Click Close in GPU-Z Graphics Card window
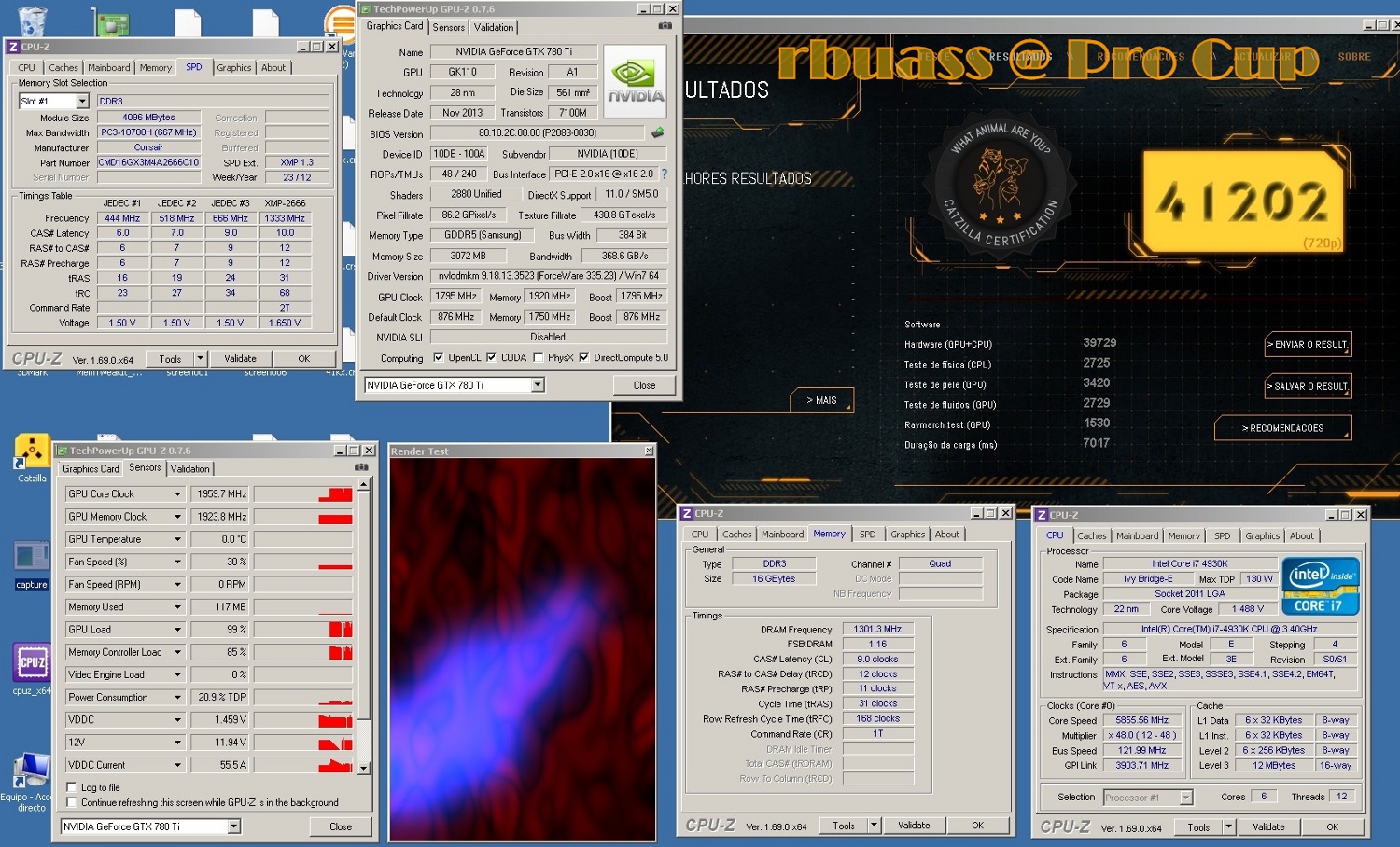This screenshot has height=847, width=1400. click(x=644, y=385)
